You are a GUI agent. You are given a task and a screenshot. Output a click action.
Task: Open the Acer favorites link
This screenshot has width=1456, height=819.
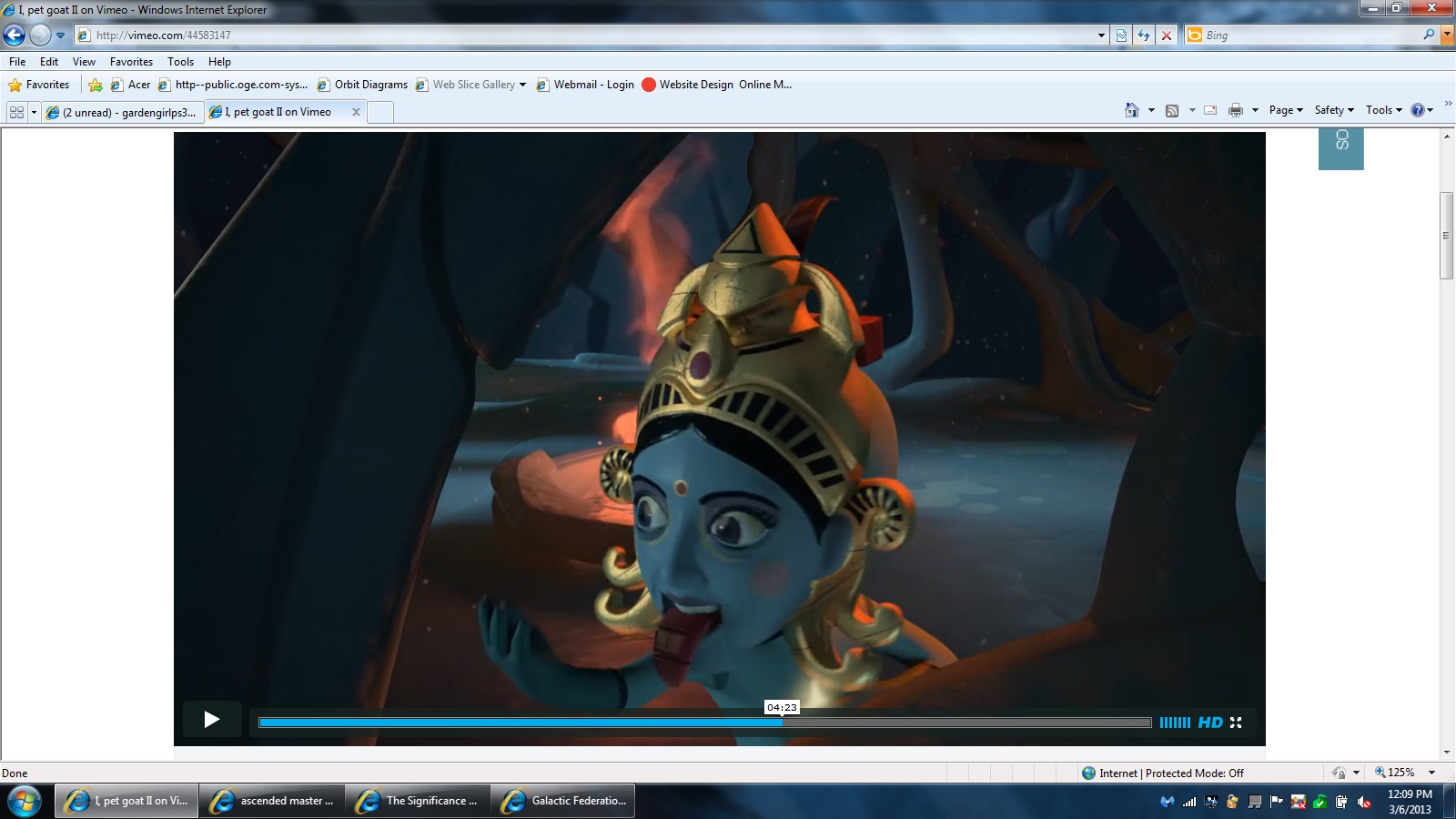point(130,85)
